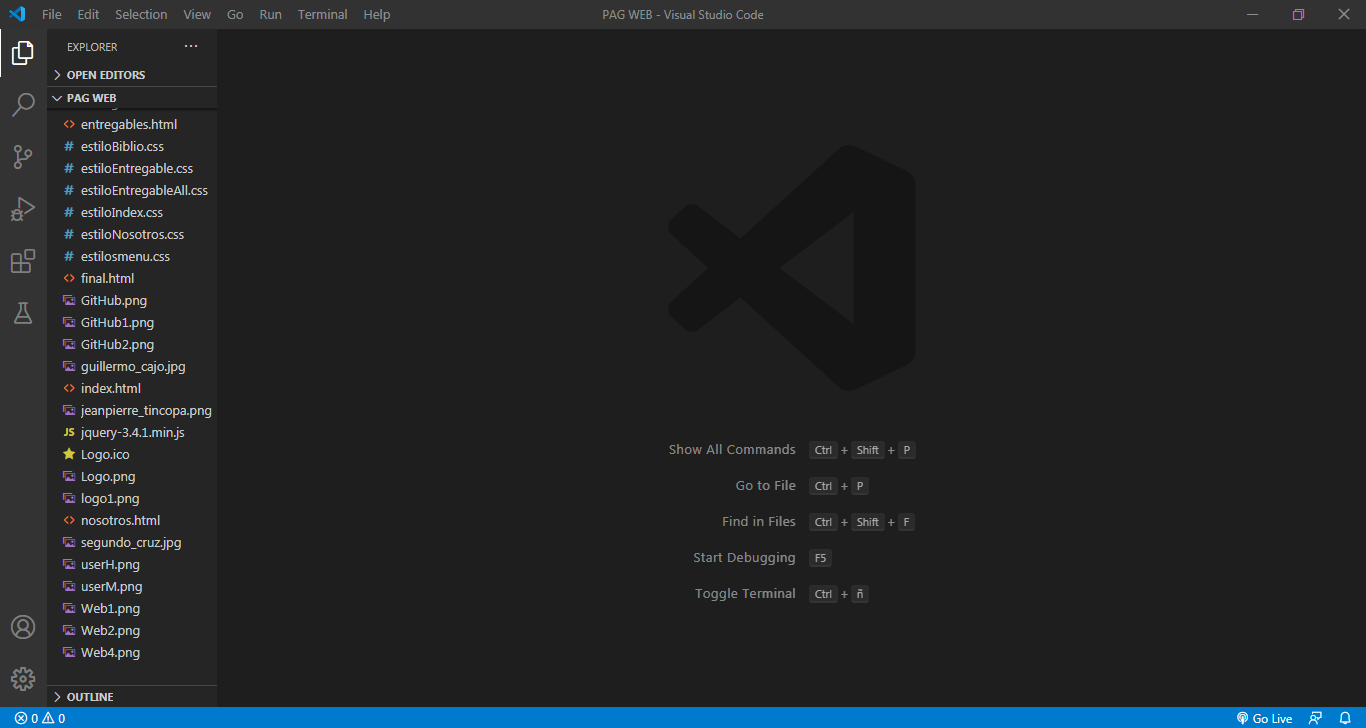Open estiloEntregableAll.css file

[x=132, y=190]
